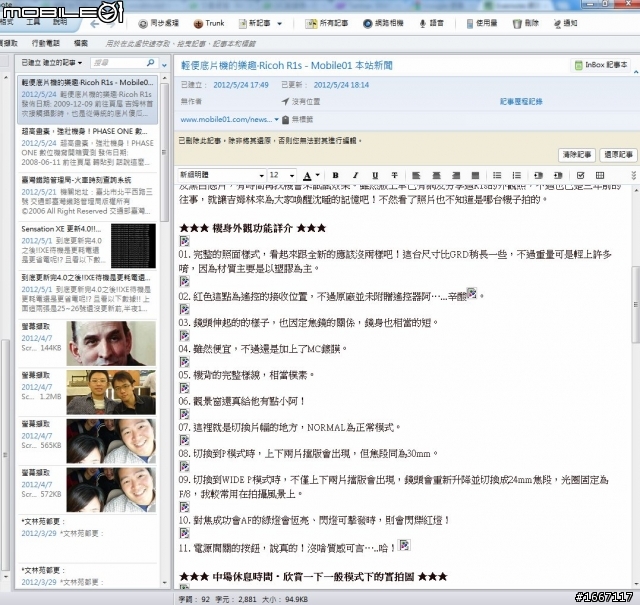Viewport: 640px width, 605px height.
Task: Click the 還原記事 button
Action: coord(618,155)
